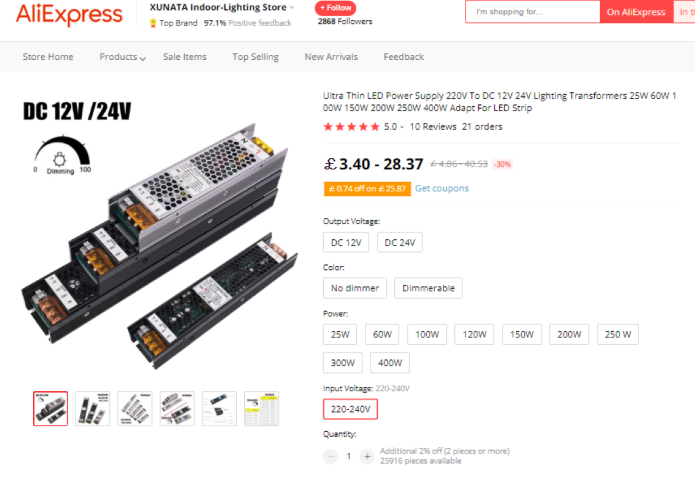Click the Get coupons link

pos(442,188)
